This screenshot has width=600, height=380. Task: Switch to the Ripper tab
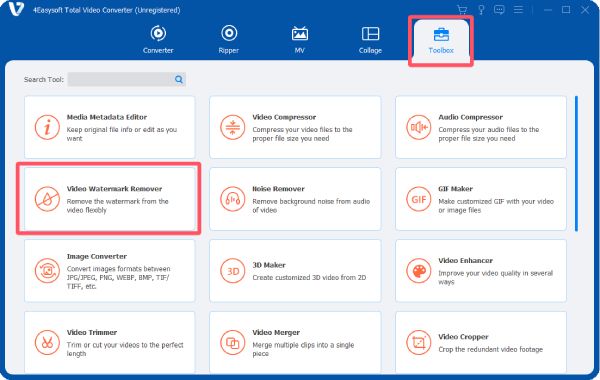(229, 39)
